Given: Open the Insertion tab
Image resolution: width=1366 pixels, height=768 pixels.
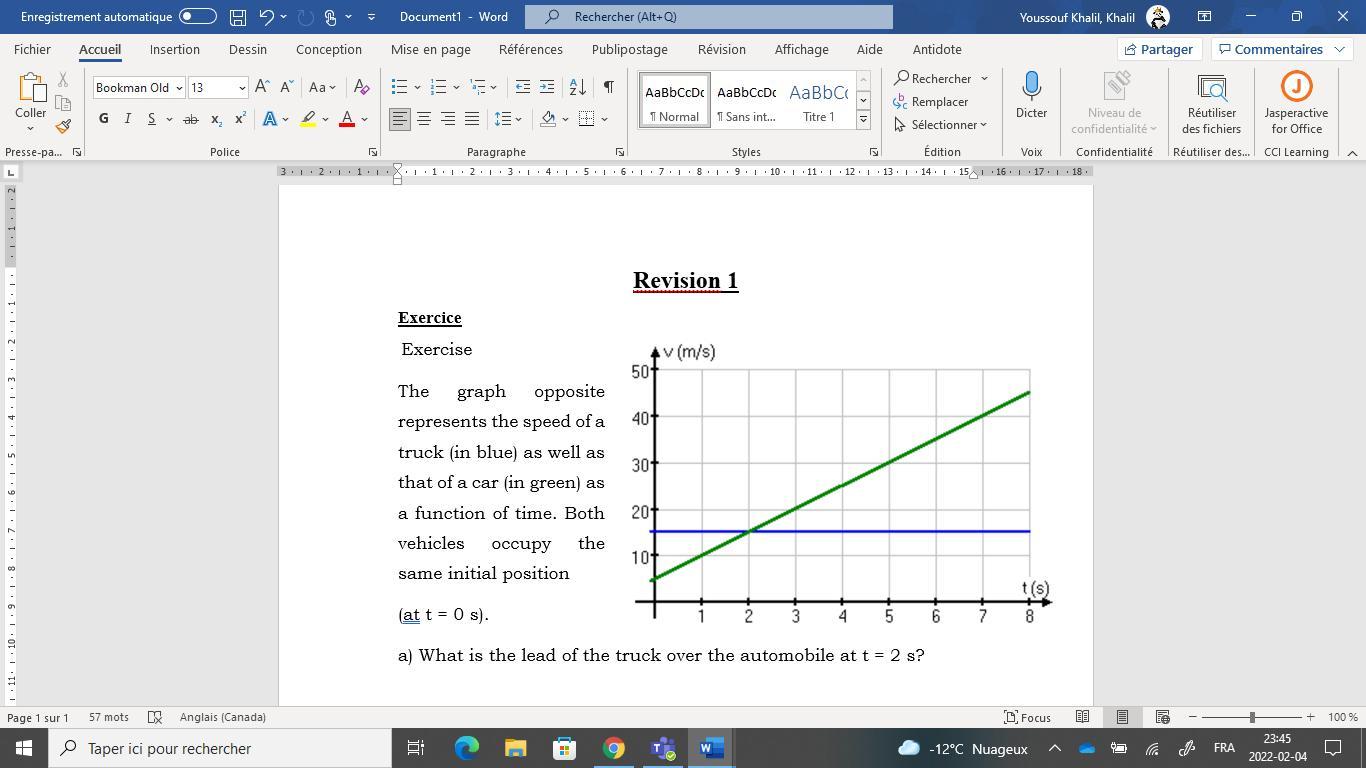Looking at the screenshot, I should click(175, 49).
